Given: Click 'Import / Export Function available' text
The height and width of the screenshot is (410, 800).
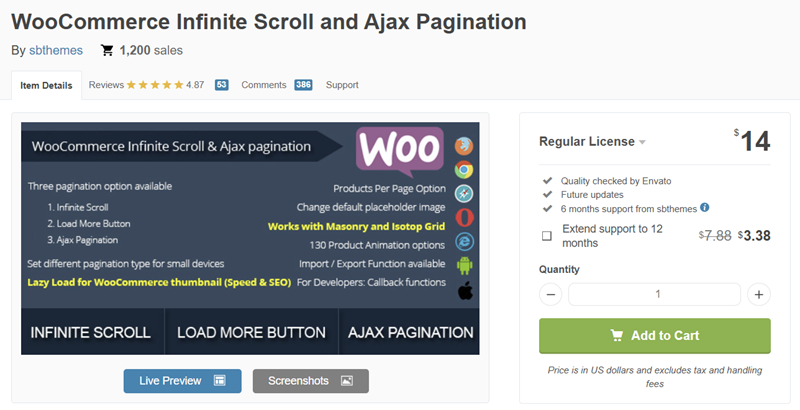Looking at the screenshot, I should coord(372,264).
